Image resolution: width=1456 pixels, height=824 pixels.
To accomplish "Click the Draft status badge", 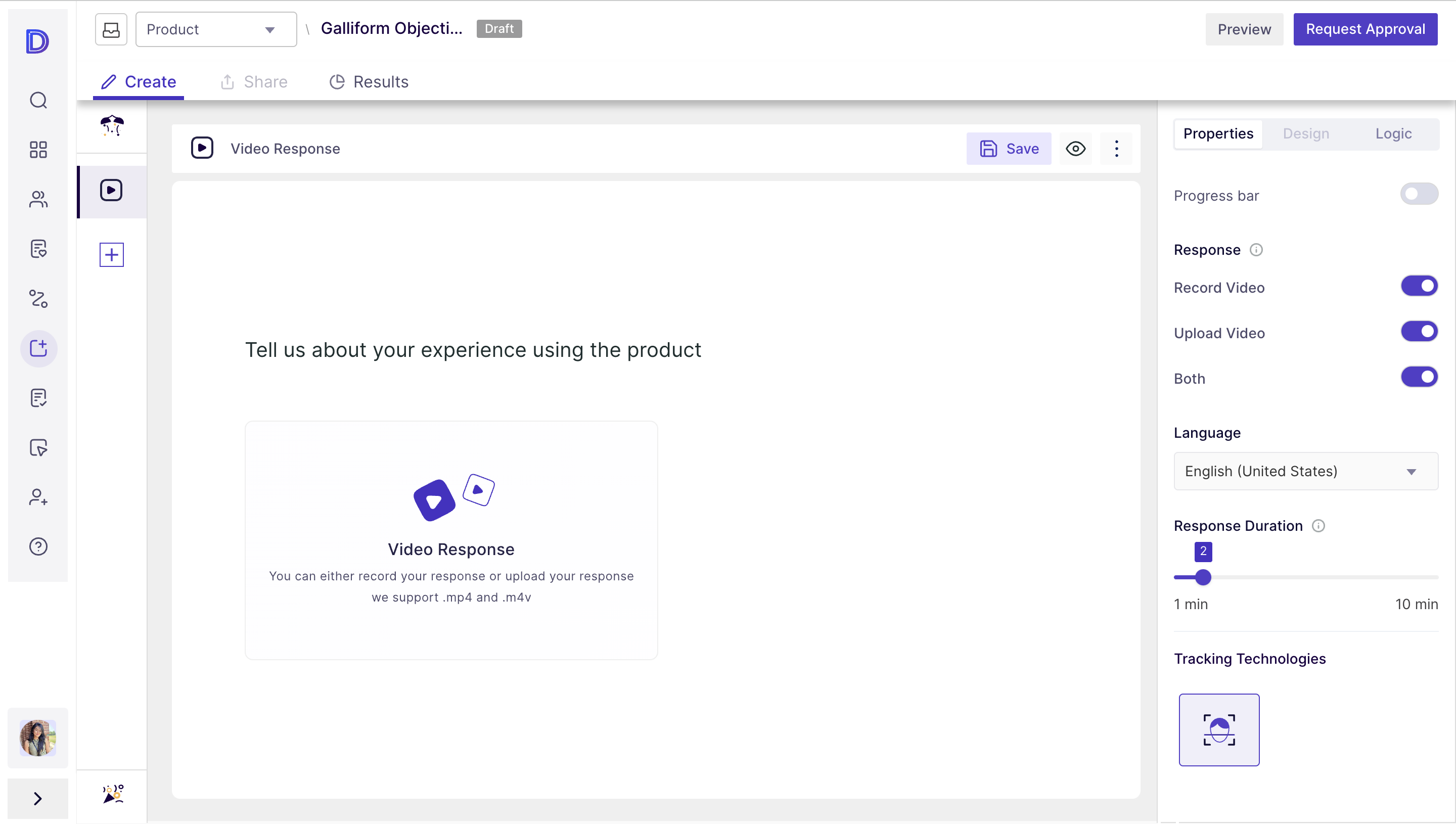I will coord(499,28).
